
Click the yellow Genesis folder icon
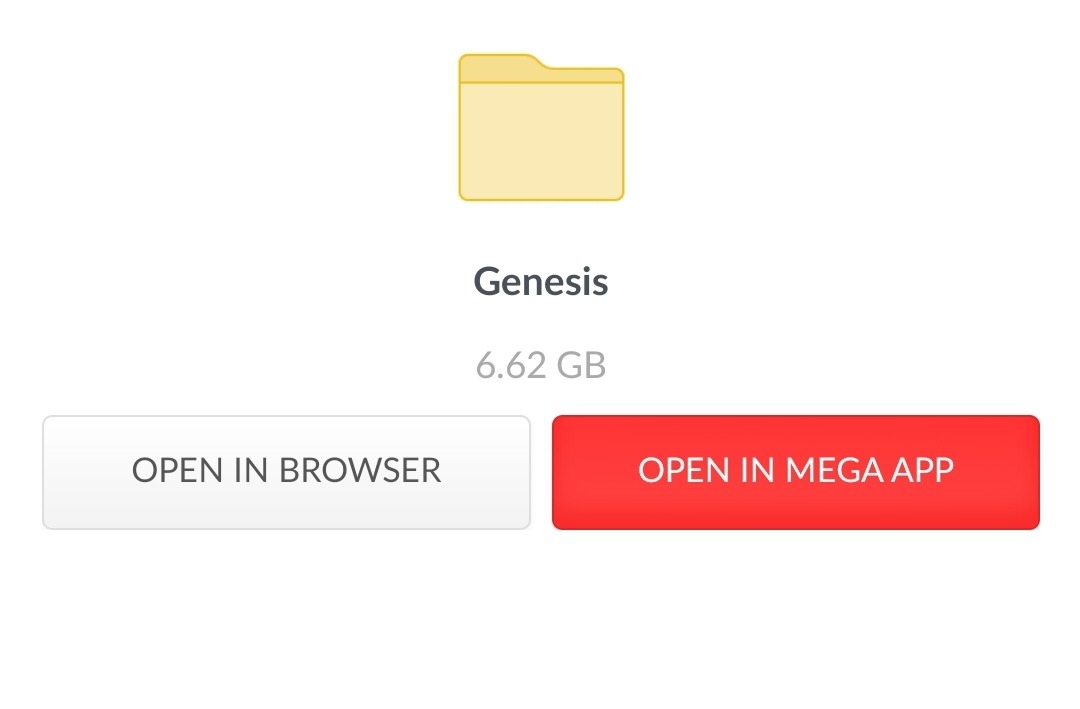(x=541, y=127)
